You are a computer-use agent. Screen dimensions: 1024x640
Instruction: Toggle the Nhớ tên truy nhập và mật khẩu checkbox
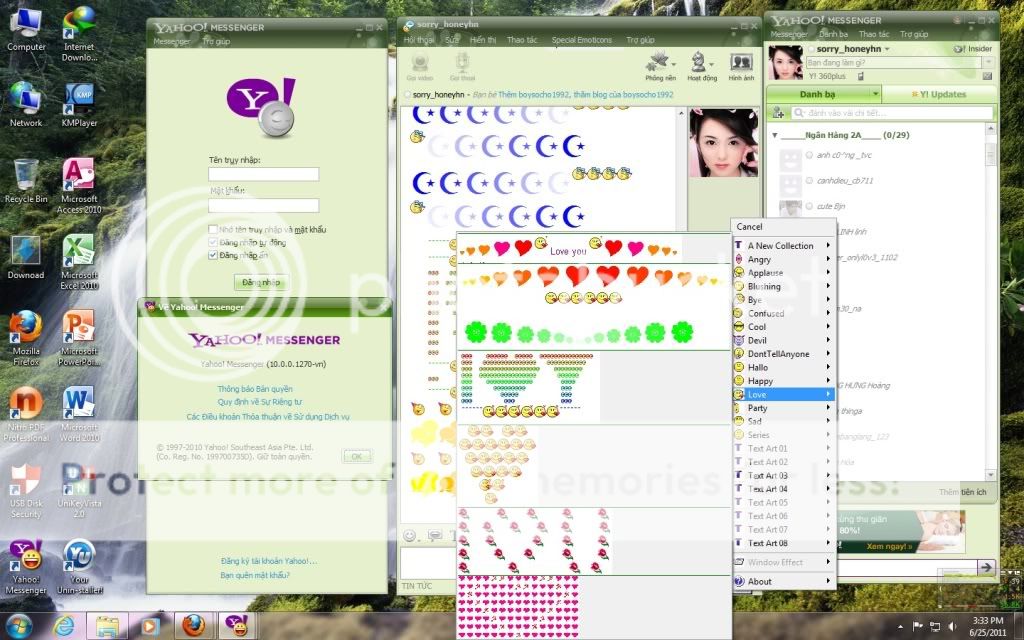coord(213,229)
